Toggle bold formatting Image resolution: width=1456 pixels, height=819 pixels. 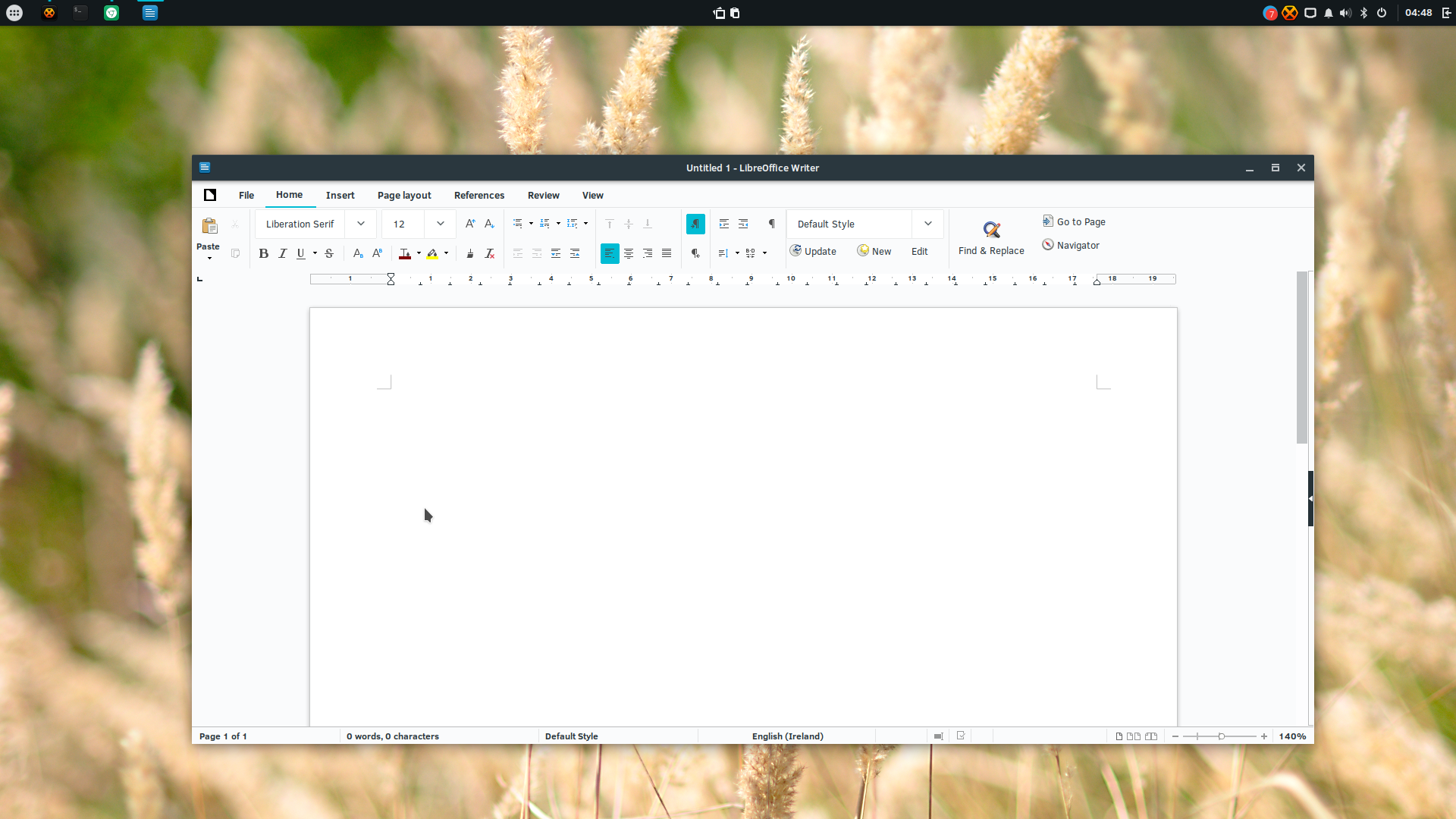pos(264,253)
